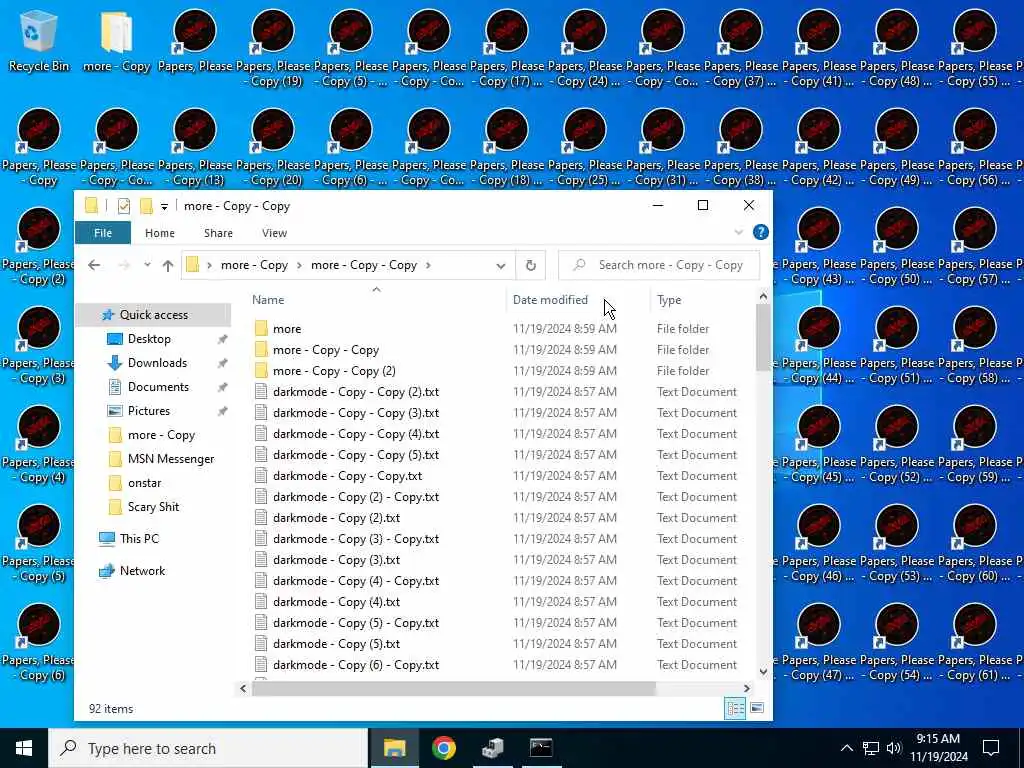Image resolution: width=1024 pixels, height=768 pixels.
Task: Select 'darkmode - Copy - Copy.txt' file
Action: 347,476
